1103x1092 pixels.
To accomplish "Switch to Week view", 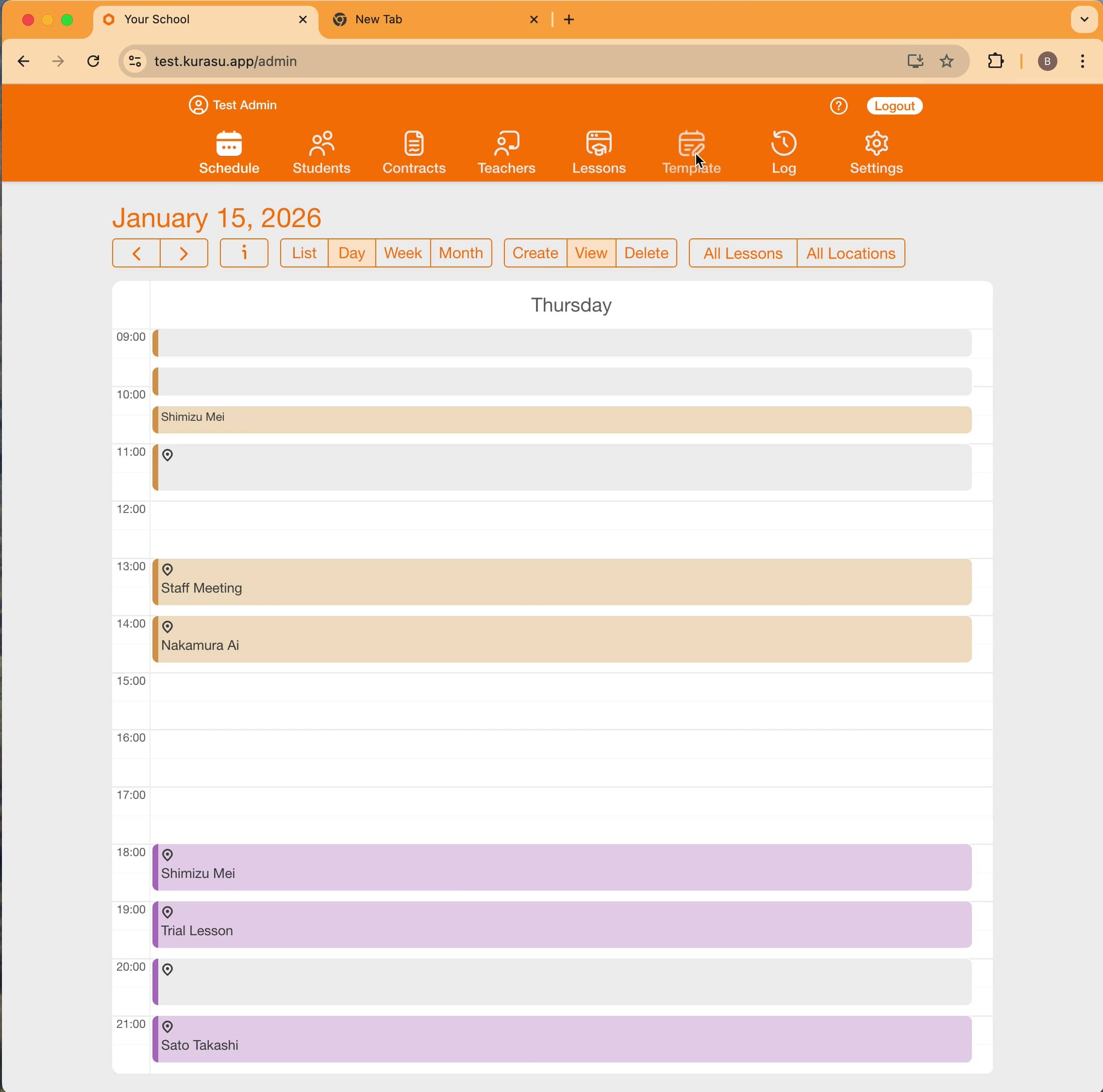I will [402, 252].
